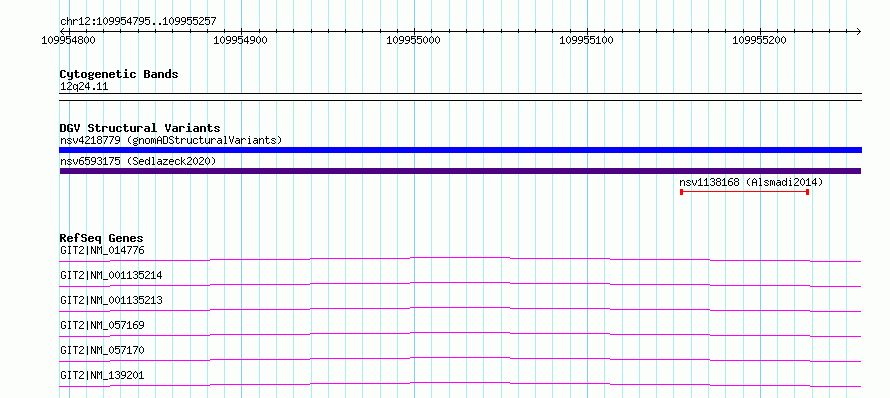Select transcript GIT2|NM_057170
890x398 pixels.
(x=102, y=350)
